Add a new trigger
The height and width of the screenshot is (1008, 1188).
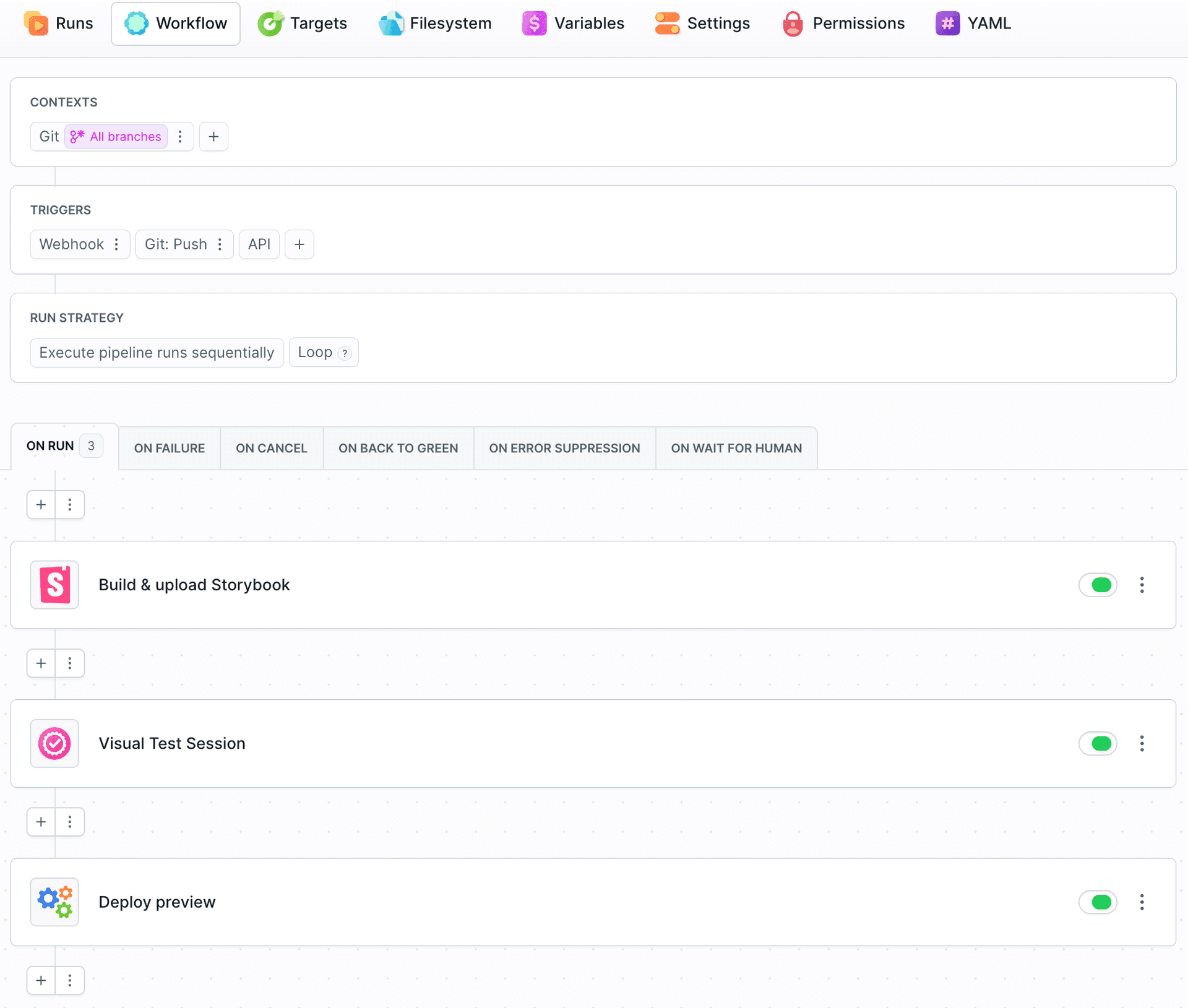click(299, 244)
